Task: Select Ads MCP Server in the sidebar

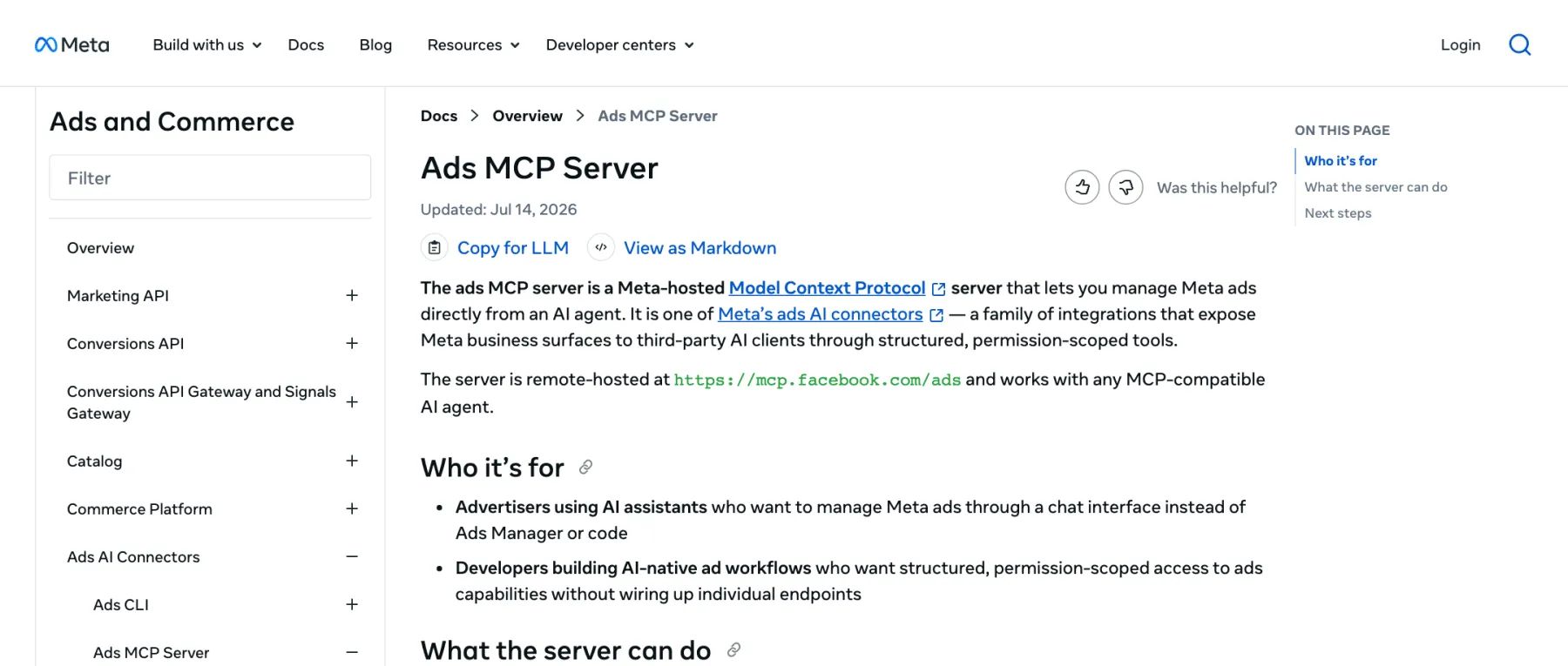Action: click(x=151, y=653)
